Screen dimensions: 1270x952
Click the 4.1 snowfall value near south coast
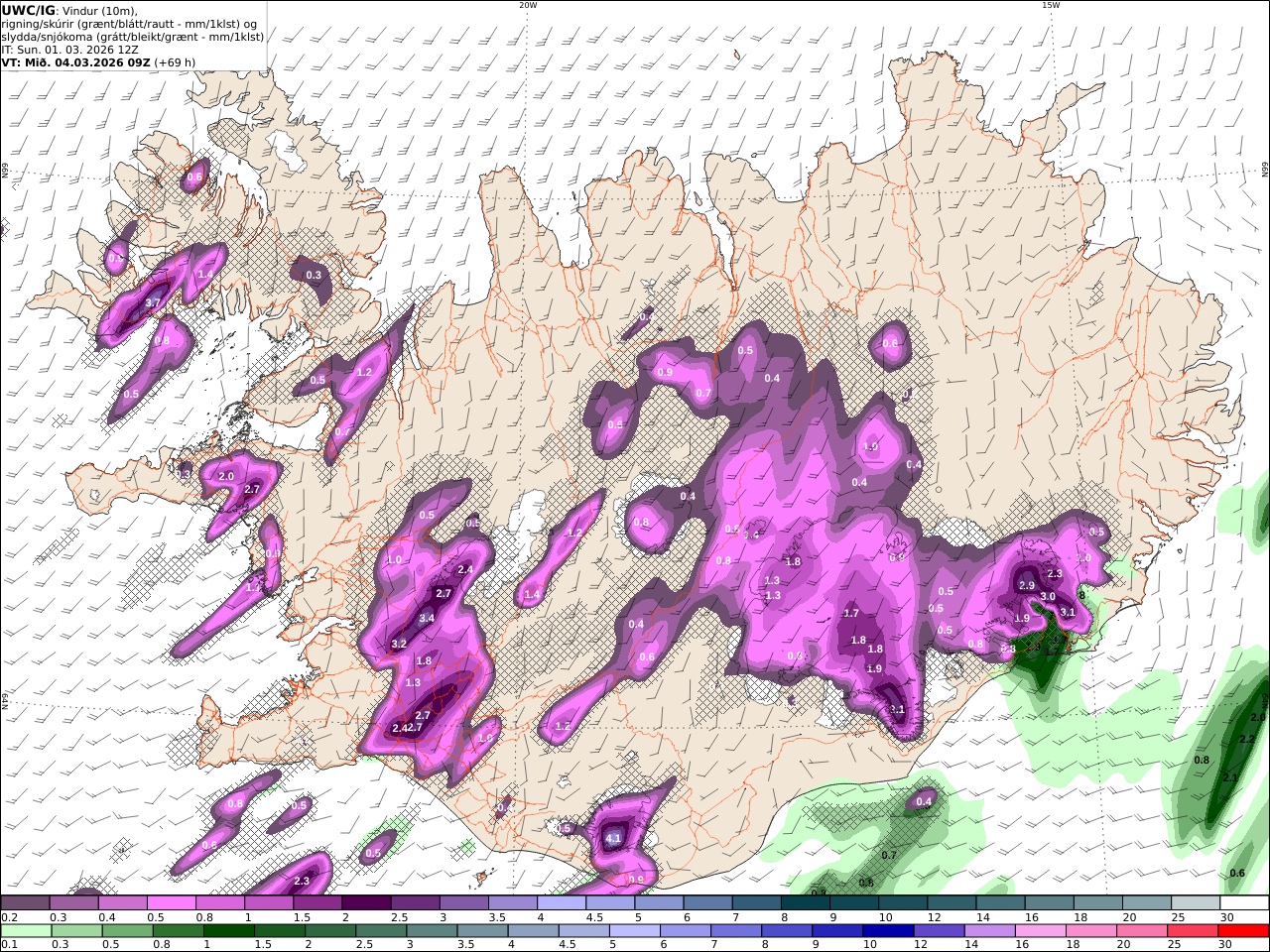click(x=612, y=839)
